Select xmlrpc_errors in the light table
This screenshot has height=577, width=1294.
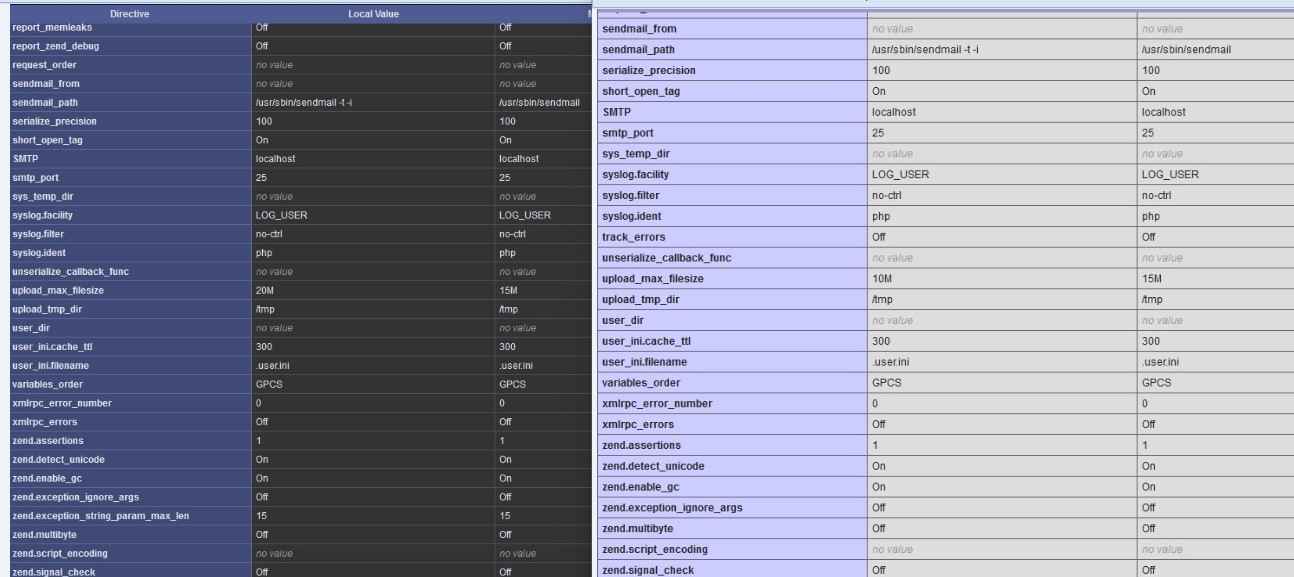(640, 424)
